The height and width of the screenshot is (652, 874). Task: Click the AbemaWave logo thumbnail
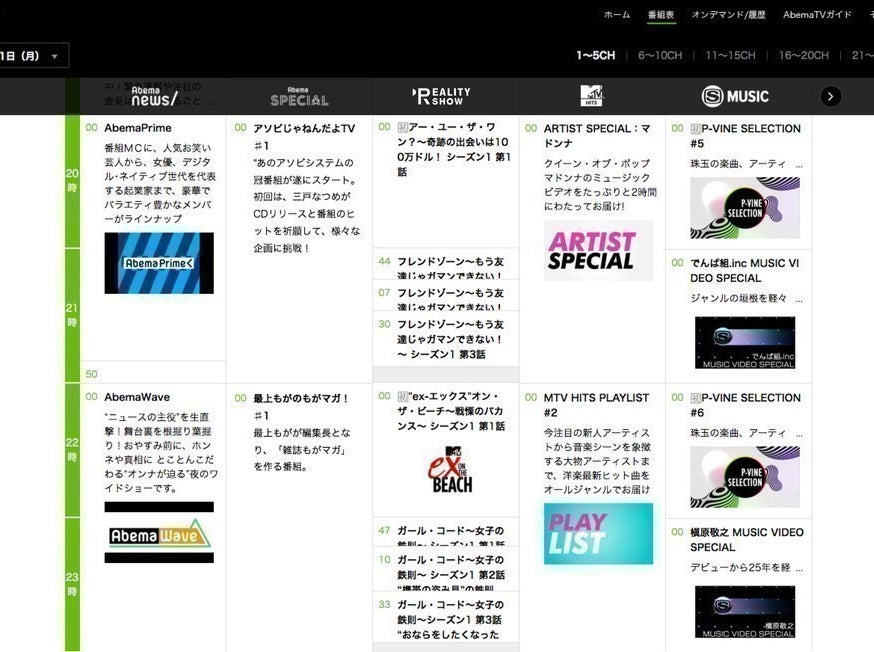pos(159,532)
